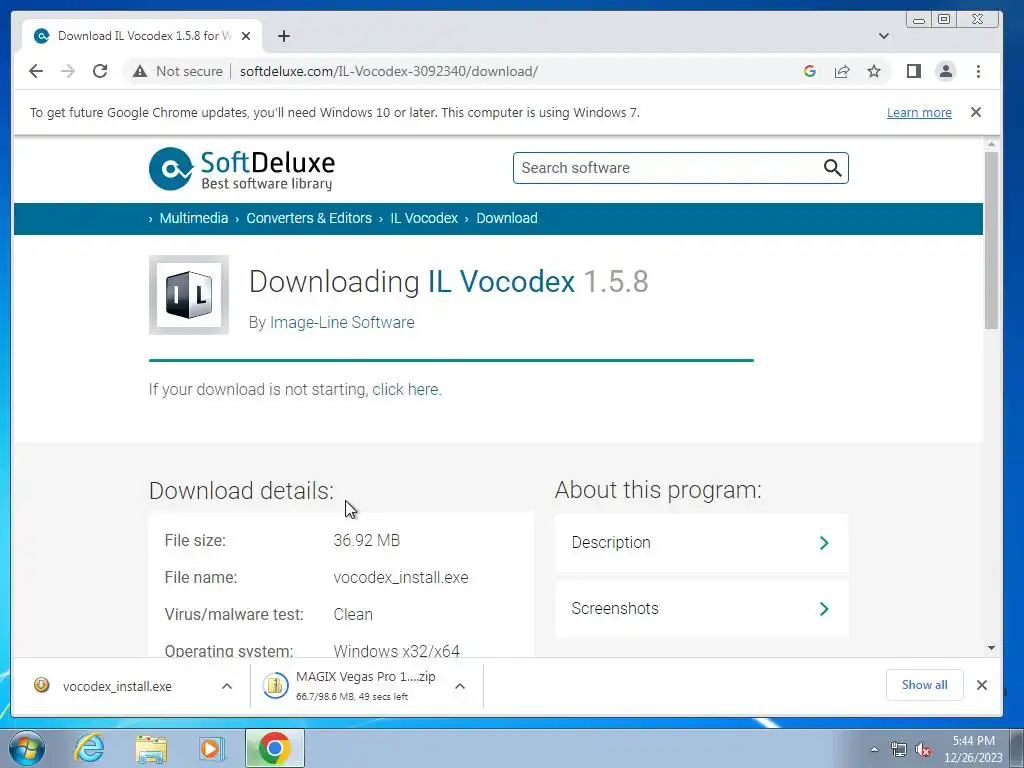Viewport: 1024px width, 768px height.
Task: Open the tab search dropdown
Action: pyautogui.click(x=884, y=36)
